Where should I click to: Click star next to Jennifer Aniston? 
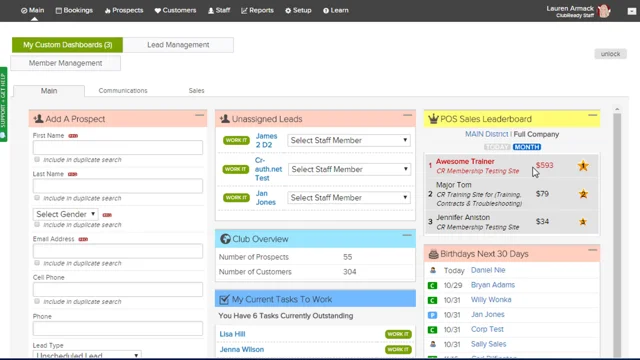(x=583, y=222)
